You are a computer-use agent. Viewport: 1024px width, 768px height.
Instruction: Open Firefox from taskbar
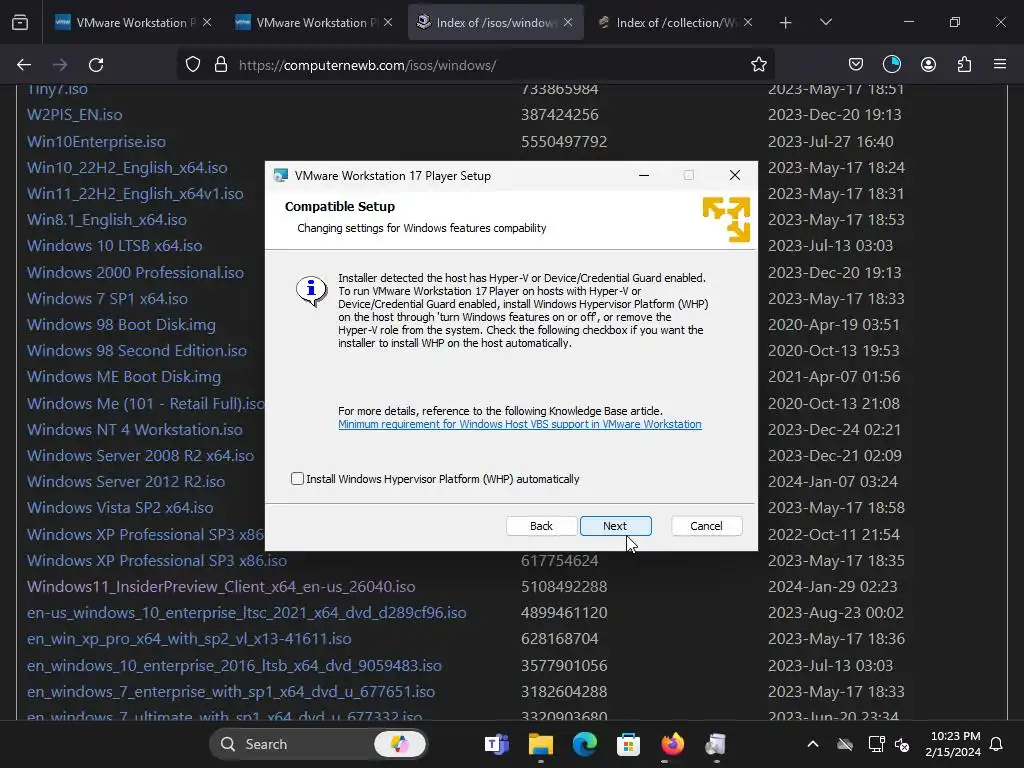coord(673,744)
